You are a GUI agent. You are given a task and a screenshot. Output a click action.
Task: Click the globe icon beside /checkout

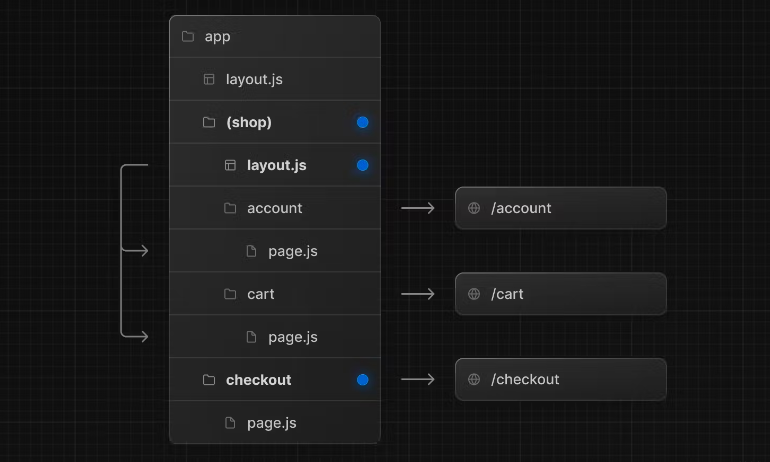[474, 379]
